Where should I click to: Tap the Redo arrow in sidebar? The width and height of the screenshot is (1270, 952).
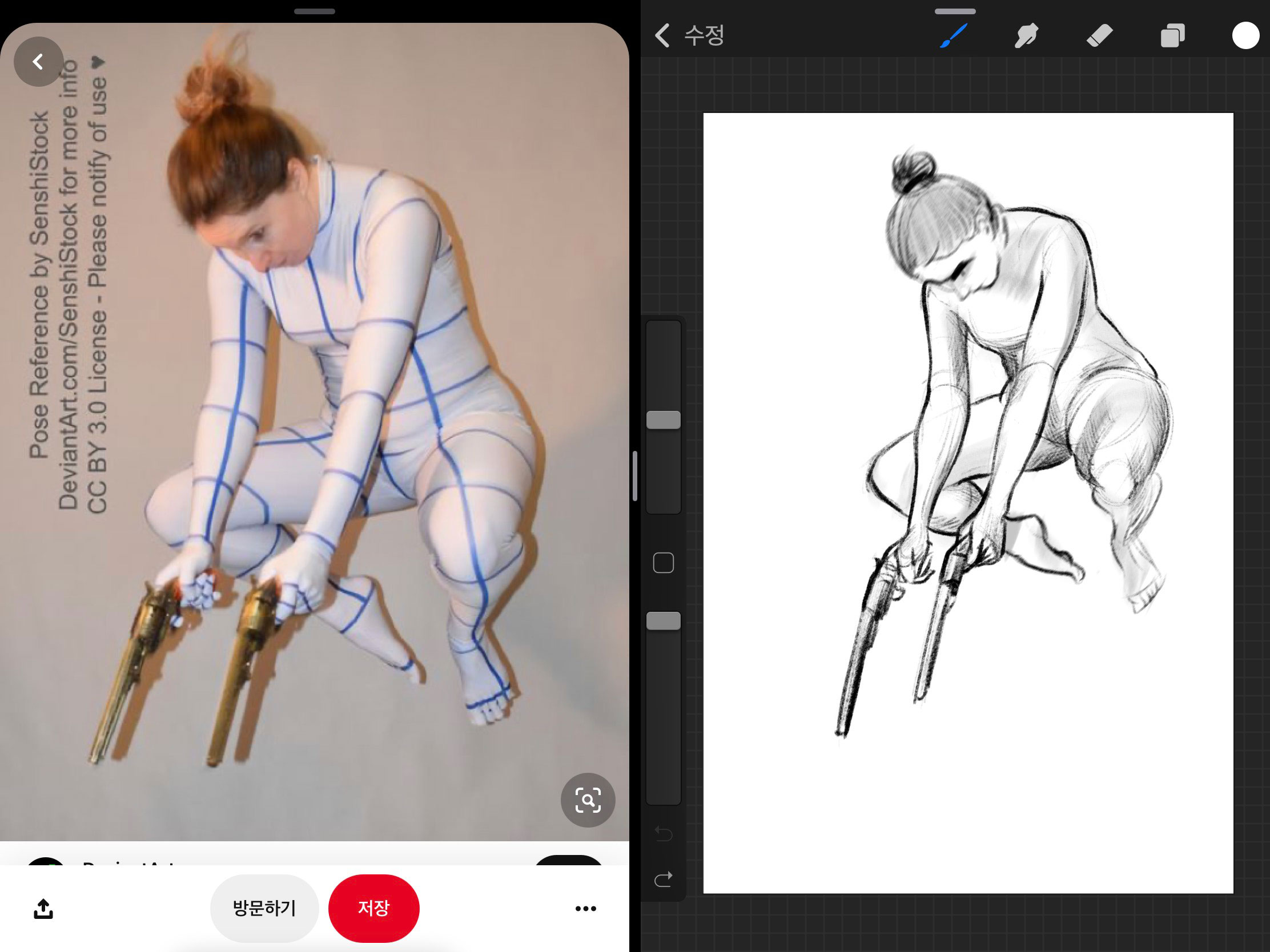click(663, 879)
